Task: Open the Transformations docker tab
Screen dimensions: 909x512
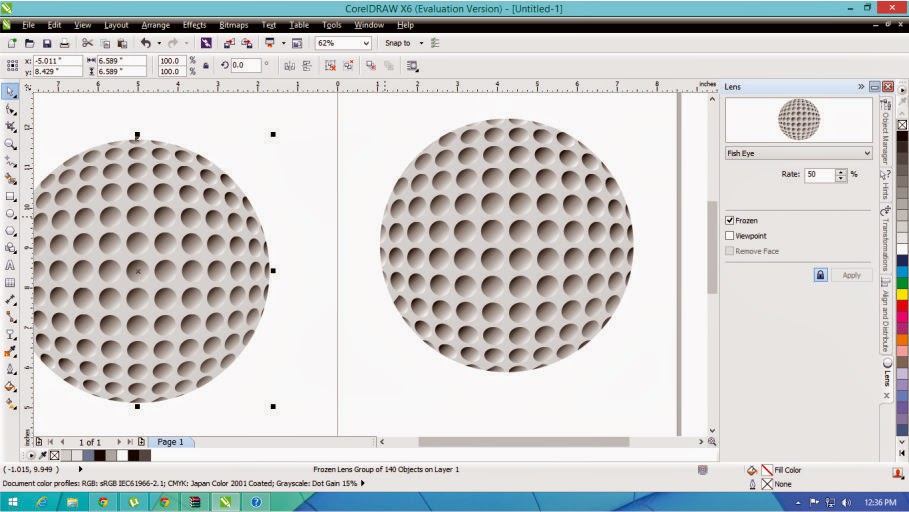Action: [x=885, y=238]
